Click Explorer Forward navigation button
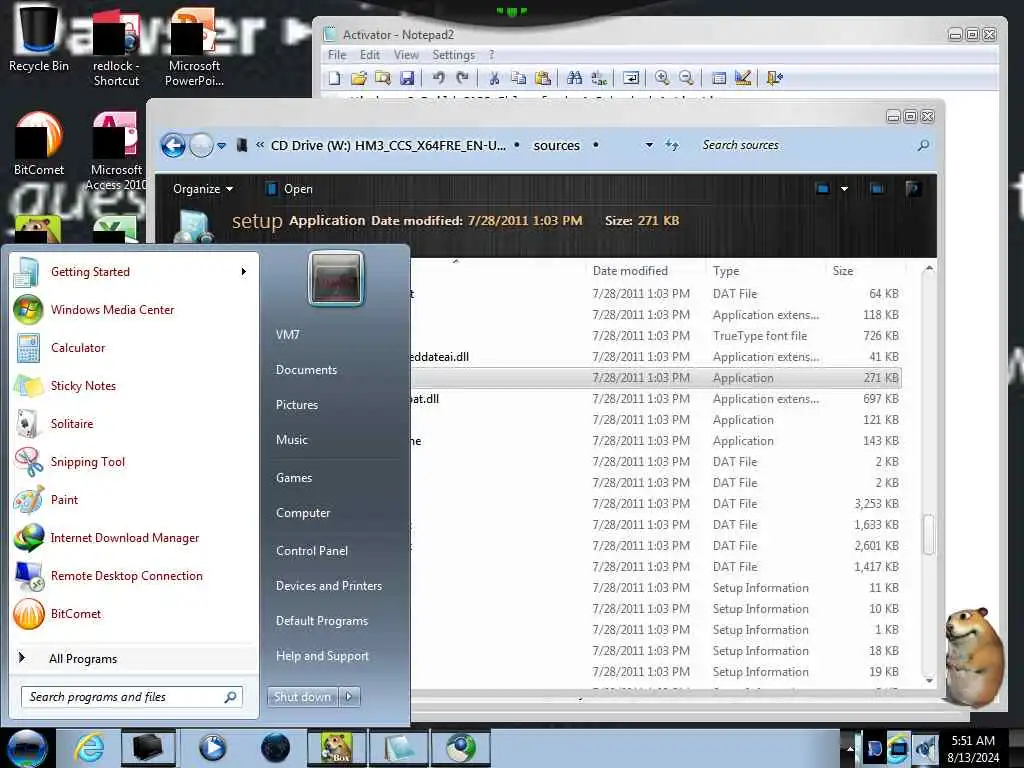 201,145
